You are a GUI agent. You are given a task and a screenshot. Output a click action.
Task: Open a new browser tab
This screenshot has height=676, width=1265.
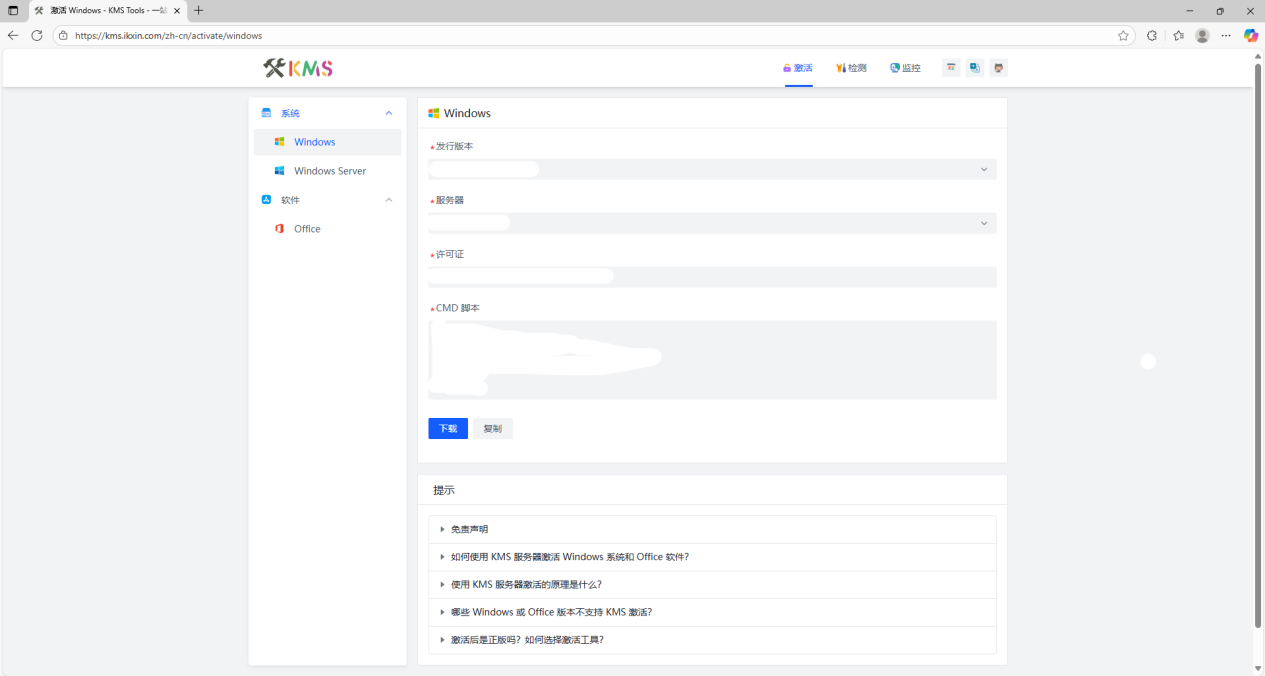click(199, 10)
